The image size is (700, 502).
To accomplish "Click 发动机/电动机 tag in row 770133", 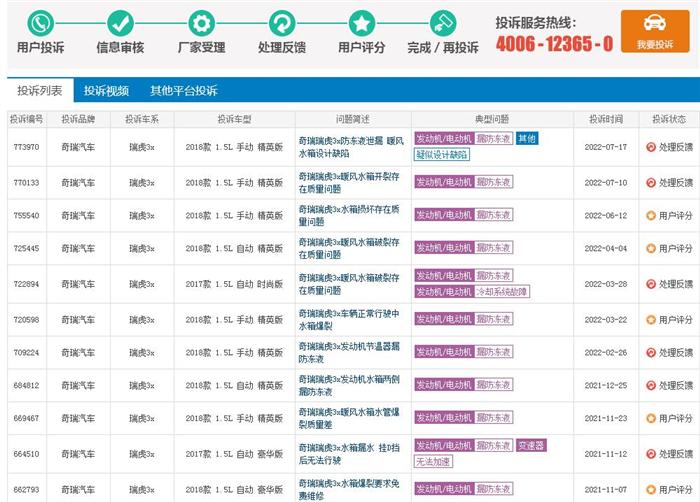I will [x=444, y=182].
